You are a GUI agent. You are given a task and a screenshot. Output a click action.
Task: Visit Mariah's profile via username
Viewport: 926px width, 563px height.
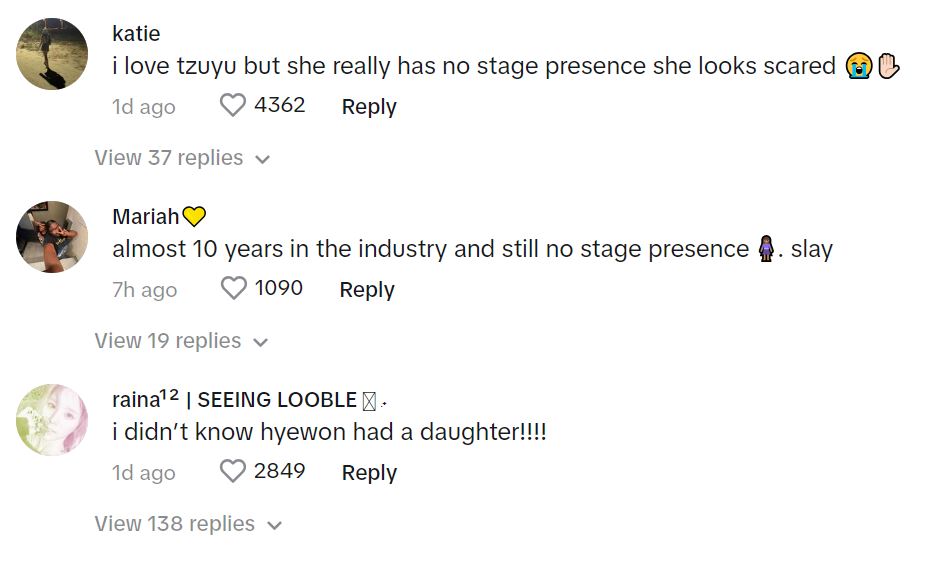(x=146, y=216)
